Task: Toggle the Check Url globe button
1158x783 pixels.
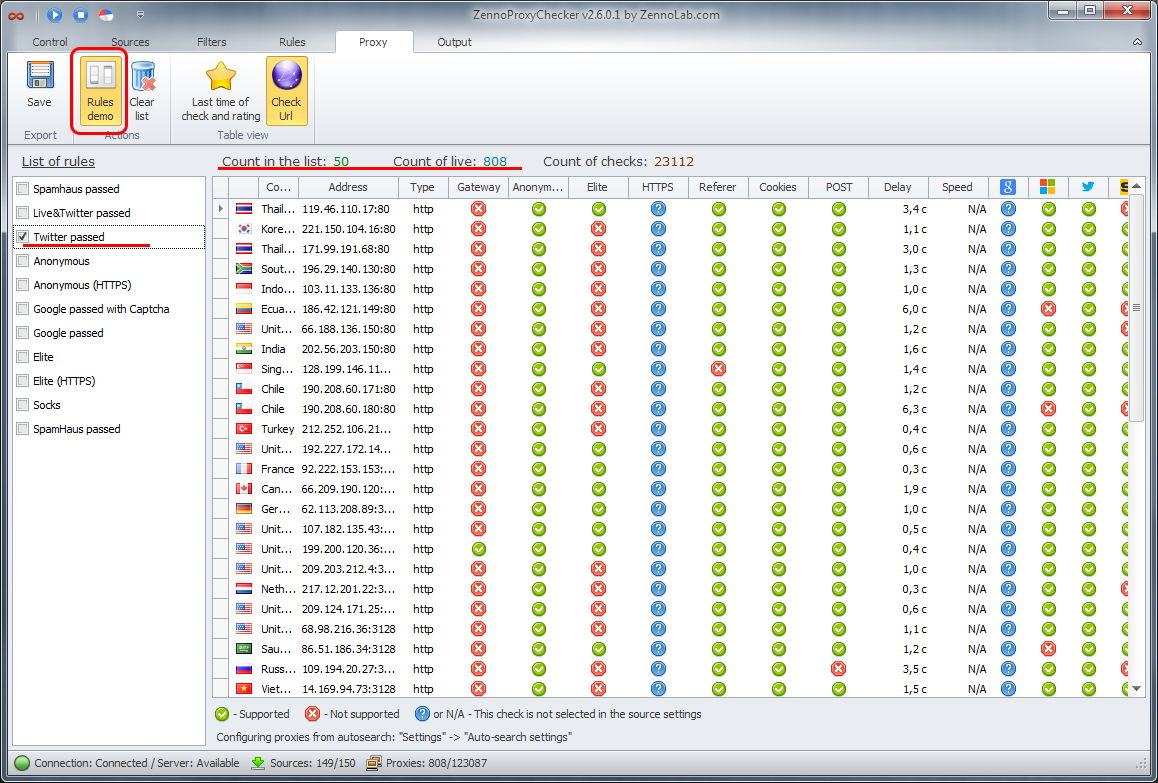Action: pos(286,92)
